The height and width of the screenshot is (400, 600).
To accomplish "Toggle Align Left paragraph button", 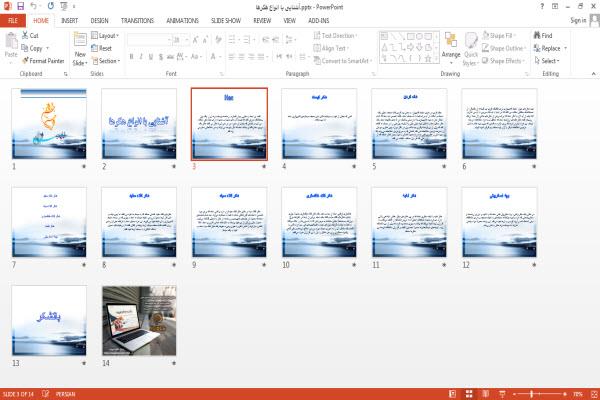I will point(232,57).
